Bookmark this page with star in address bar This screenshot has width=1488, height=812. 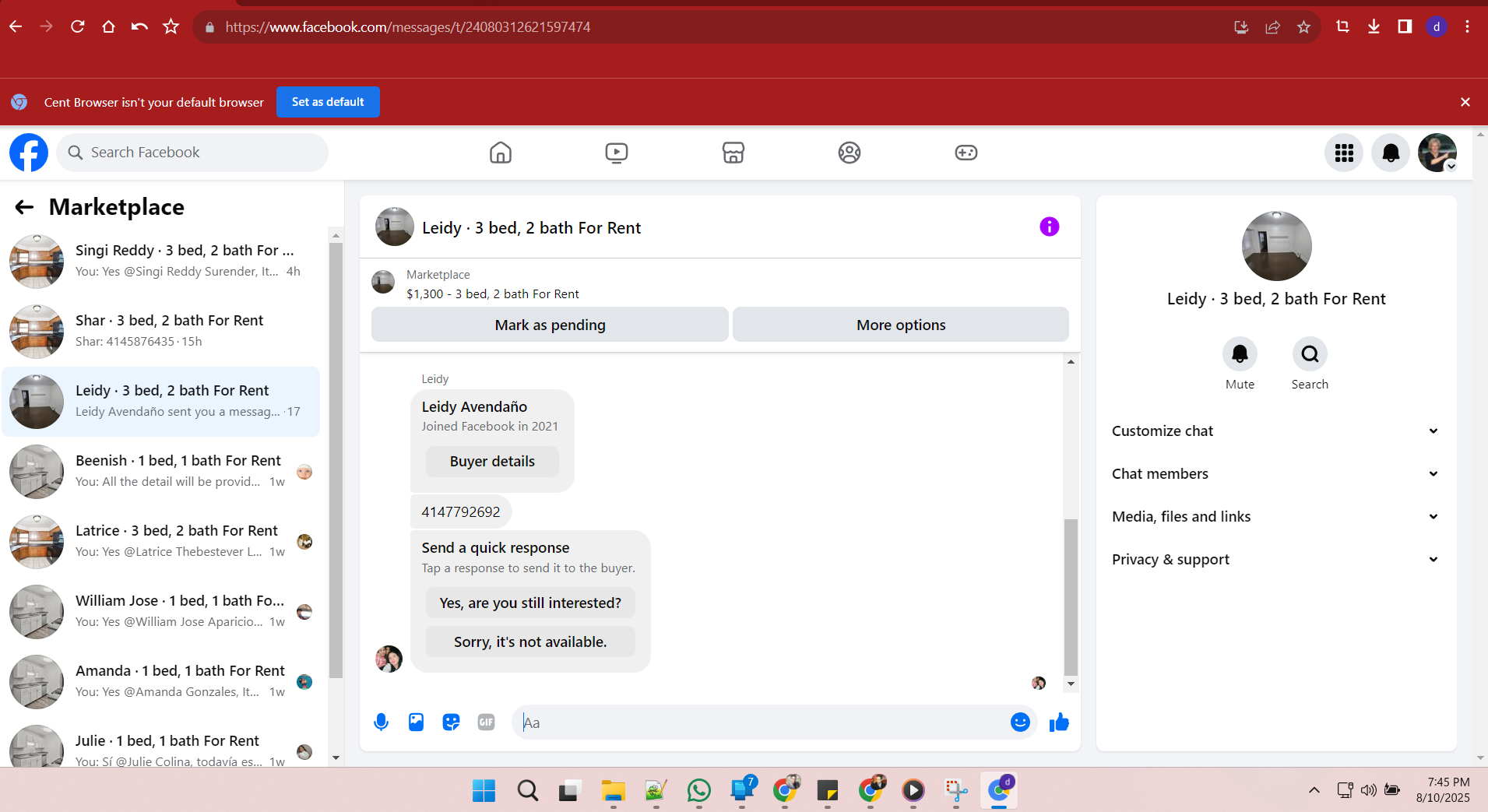tap(1303, 27)
